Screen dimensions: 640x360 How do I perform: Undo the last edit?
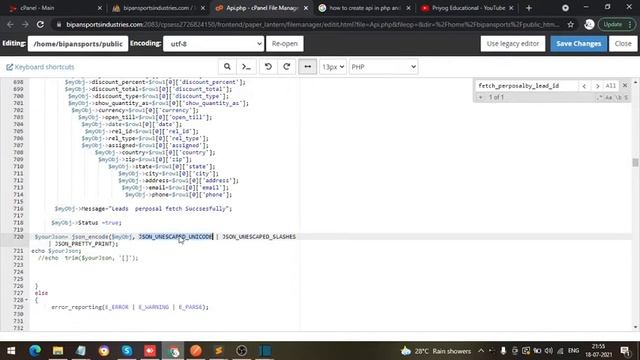268,67
